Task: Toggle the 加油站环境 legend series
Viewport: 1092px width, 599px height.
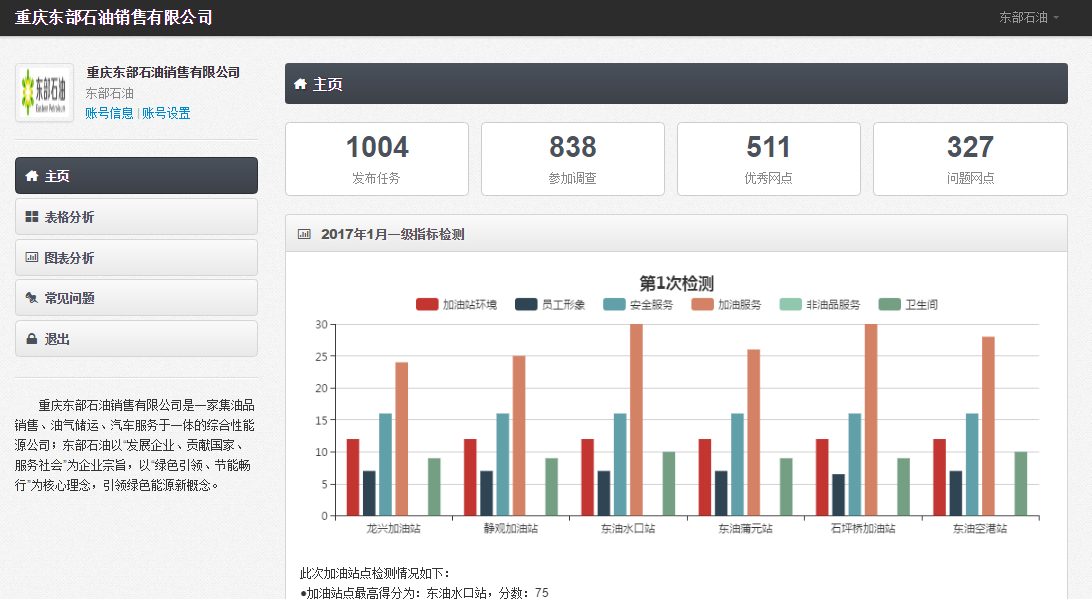Action: (x=456, y=304)
